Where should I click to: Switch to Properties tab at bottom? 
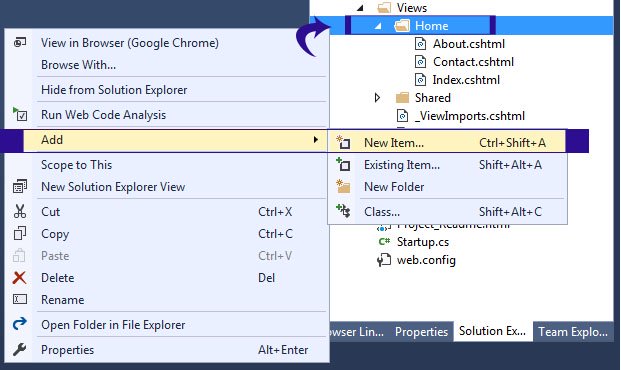[421, 332]
